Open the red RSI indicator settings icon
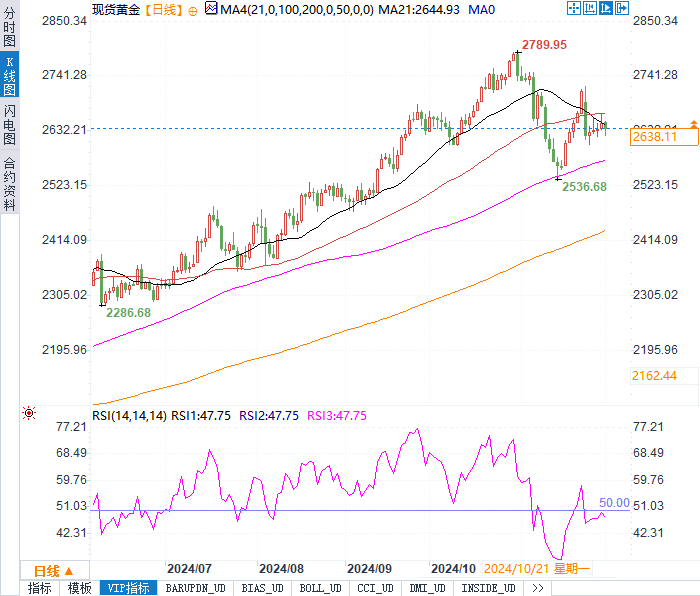This screenshot has width=700, height=596. (x=29, y=413)
